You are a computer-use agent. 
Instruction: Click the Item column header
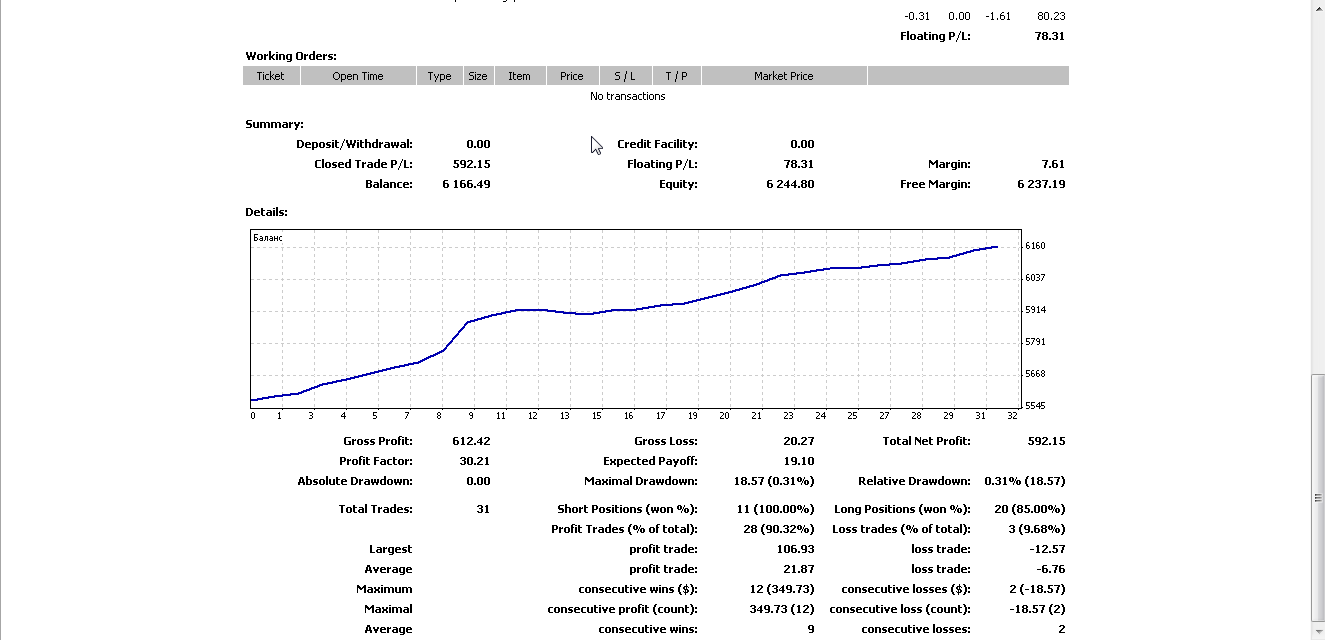[x=520, y=76]
